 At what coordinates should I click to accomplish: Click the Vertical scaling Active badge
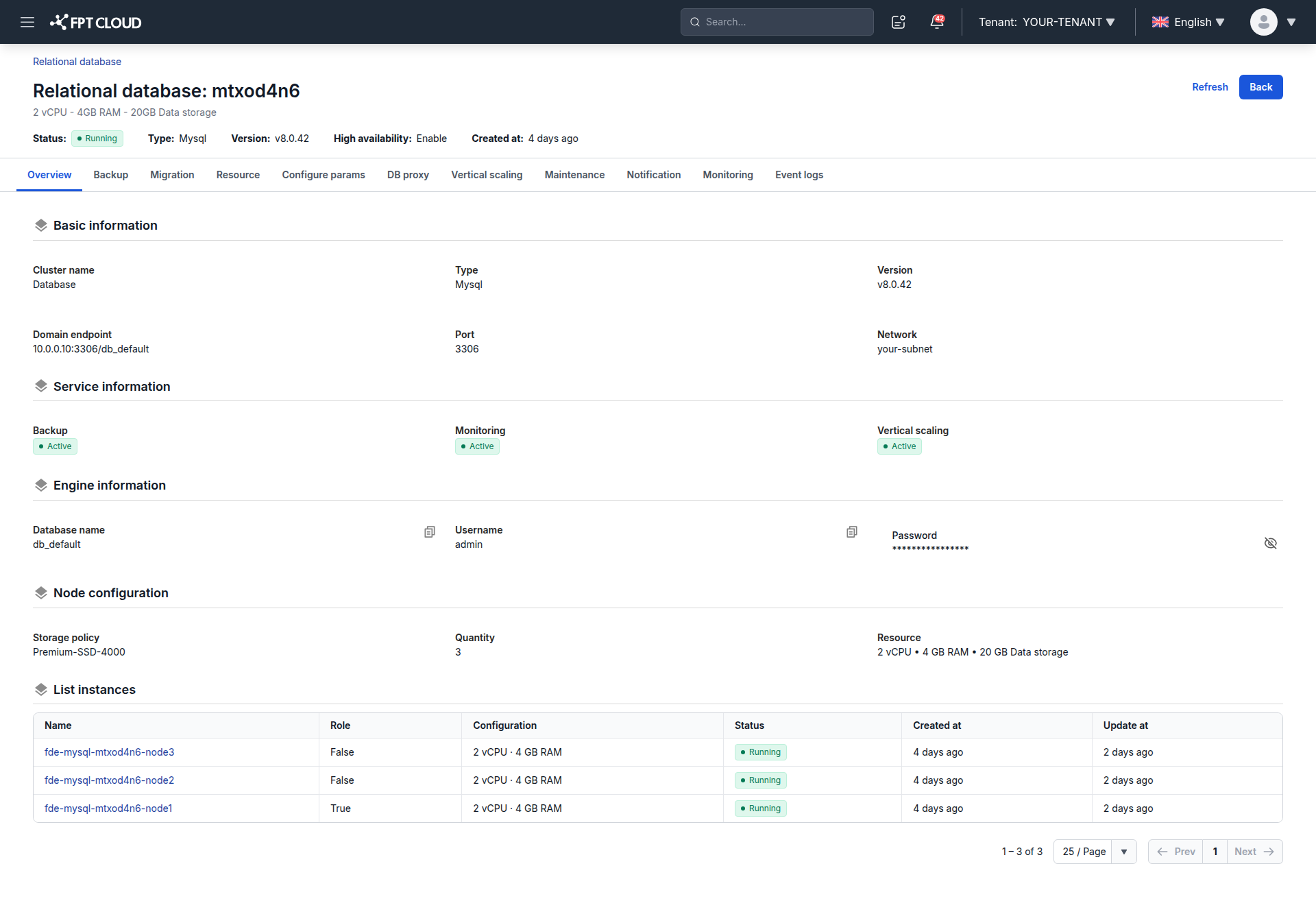click(899, 446)
